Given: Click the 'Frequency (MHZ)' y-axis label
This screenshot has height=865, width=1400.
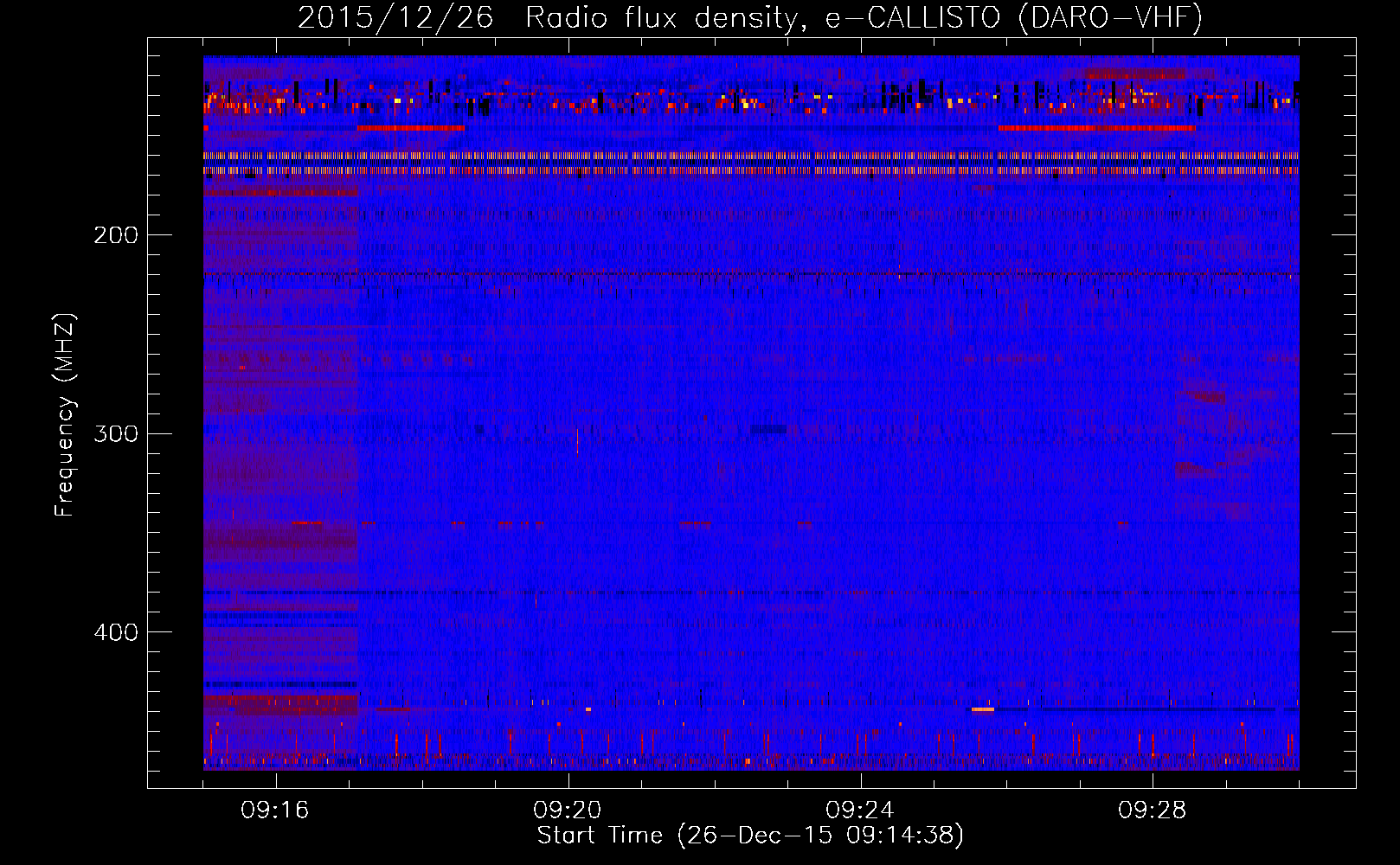Looking at the screenshot, I should (65, 414).
